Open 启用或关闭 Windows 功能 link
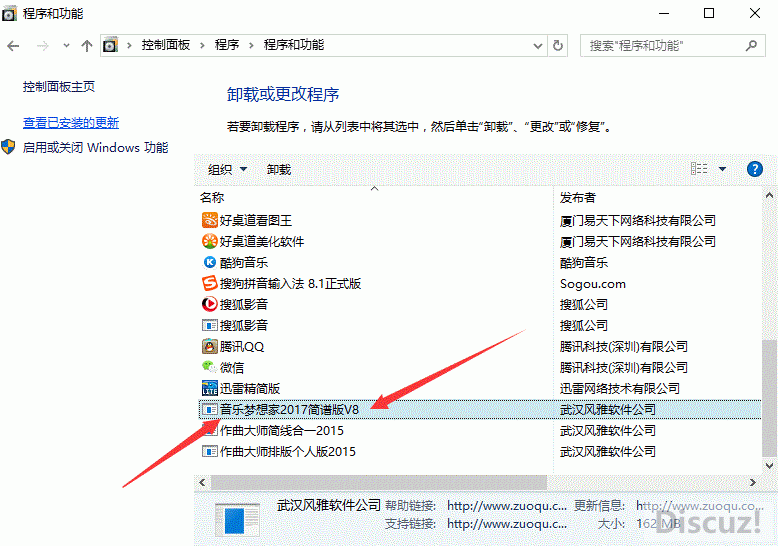The width and height of the screenshot is (778, 546). (x=95, y=147)
